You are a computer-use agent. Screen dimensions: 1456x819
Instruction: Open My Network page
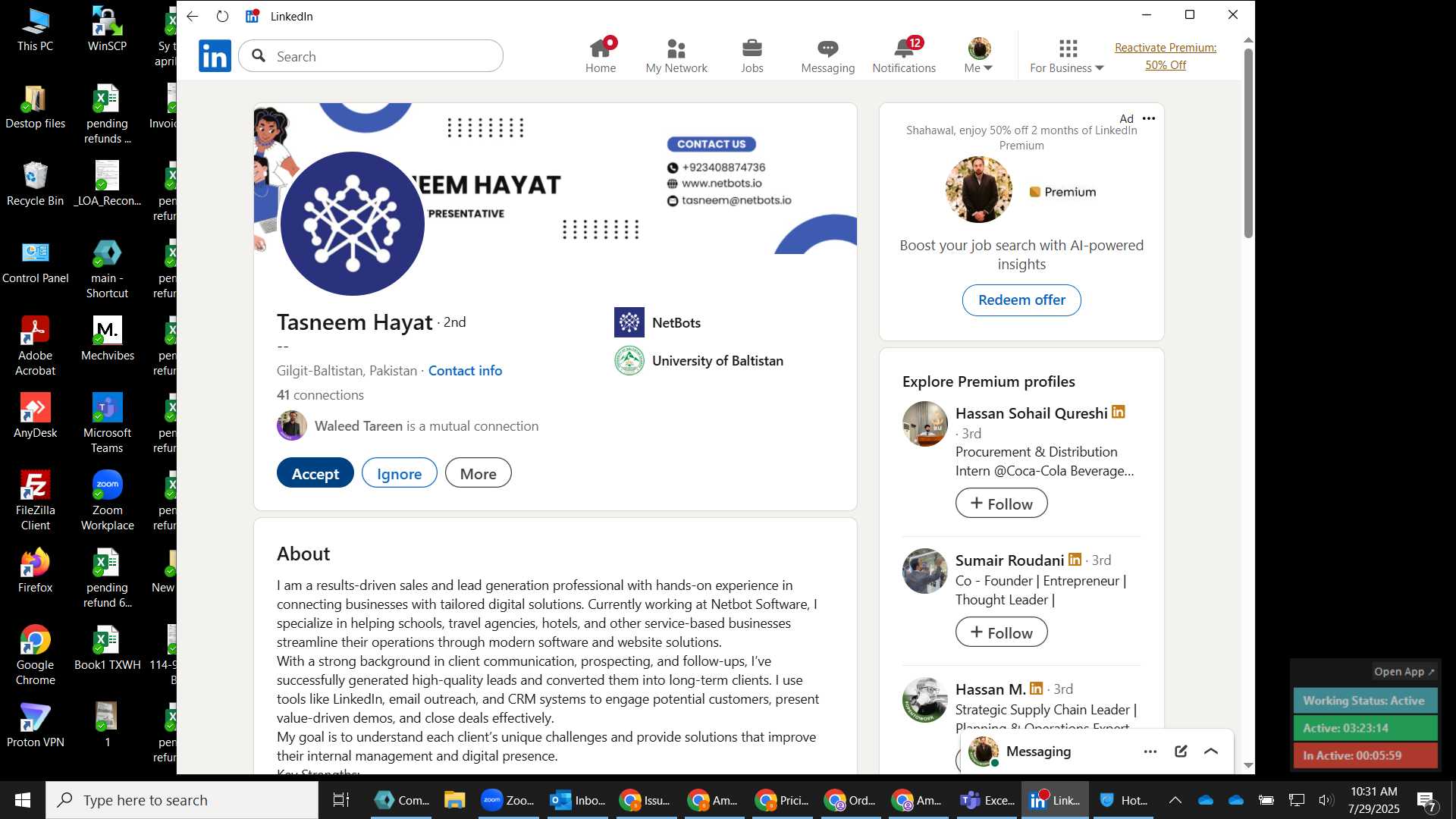pyautogui.click(x=676, y=56)
